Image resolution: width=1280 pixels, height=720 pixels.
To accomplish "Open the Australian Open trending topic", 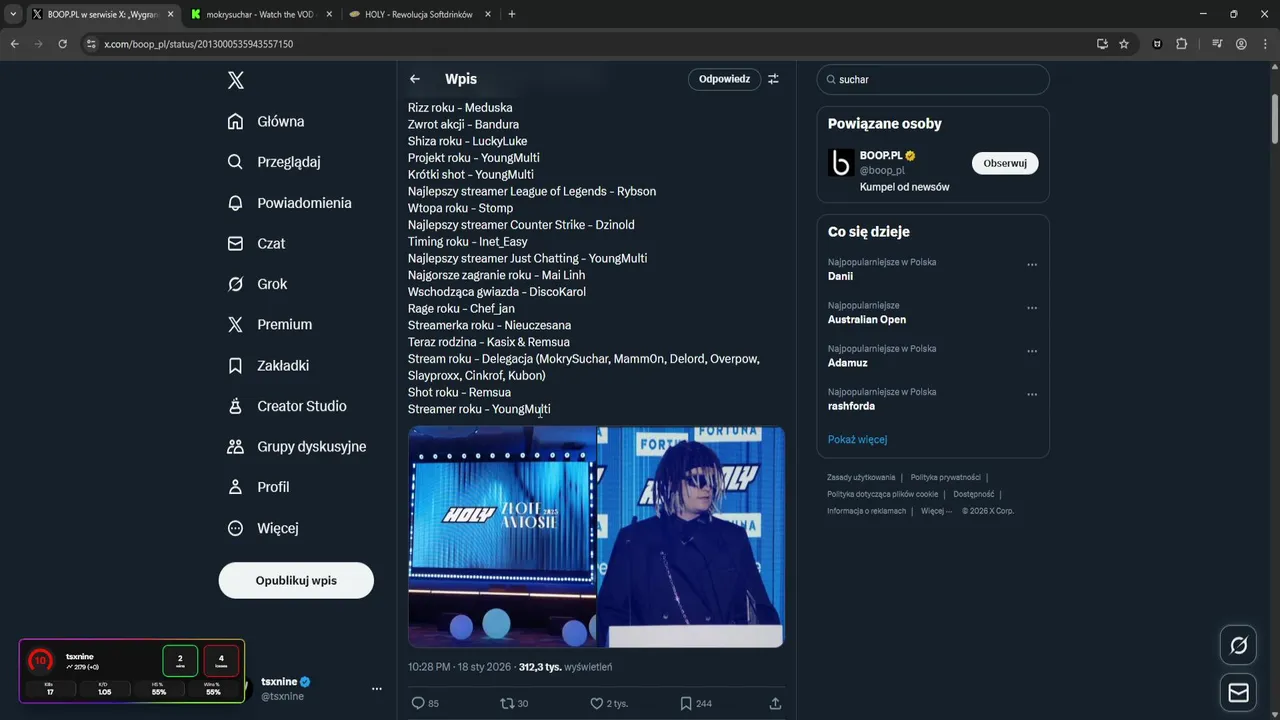I will (867, 320).
